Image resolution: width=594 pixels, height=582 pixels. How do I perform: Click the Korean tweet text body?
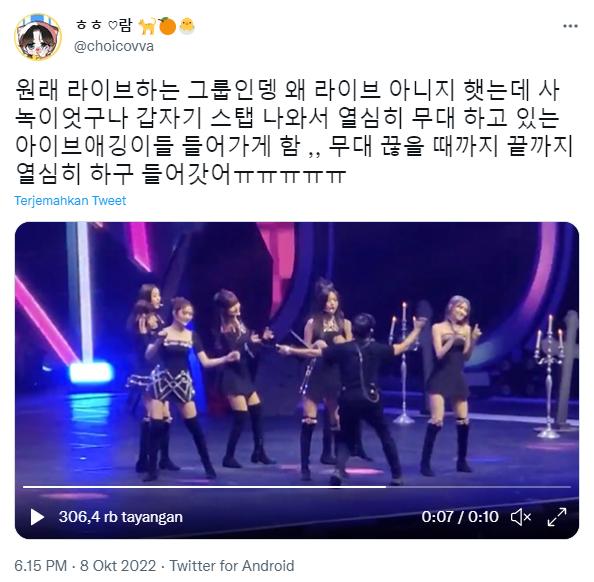[x=294, y=133]
